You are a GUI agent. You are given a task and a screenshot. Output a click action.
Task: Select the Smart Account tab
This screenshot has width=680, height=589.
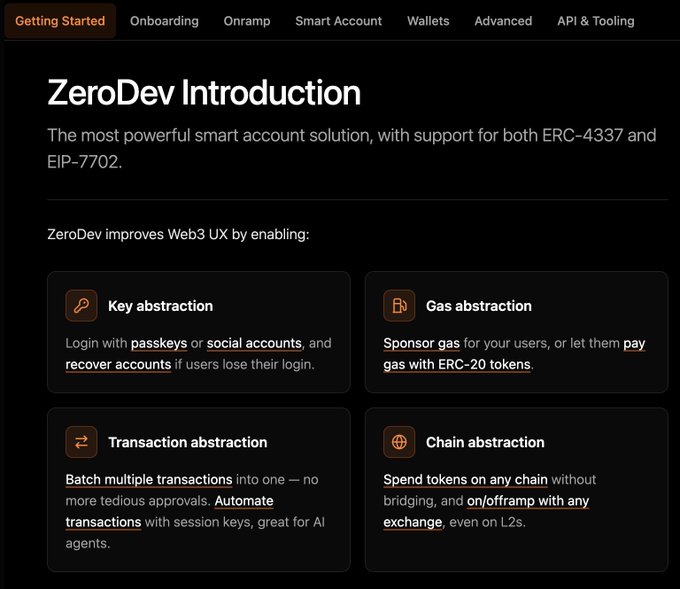coord(339,21)
